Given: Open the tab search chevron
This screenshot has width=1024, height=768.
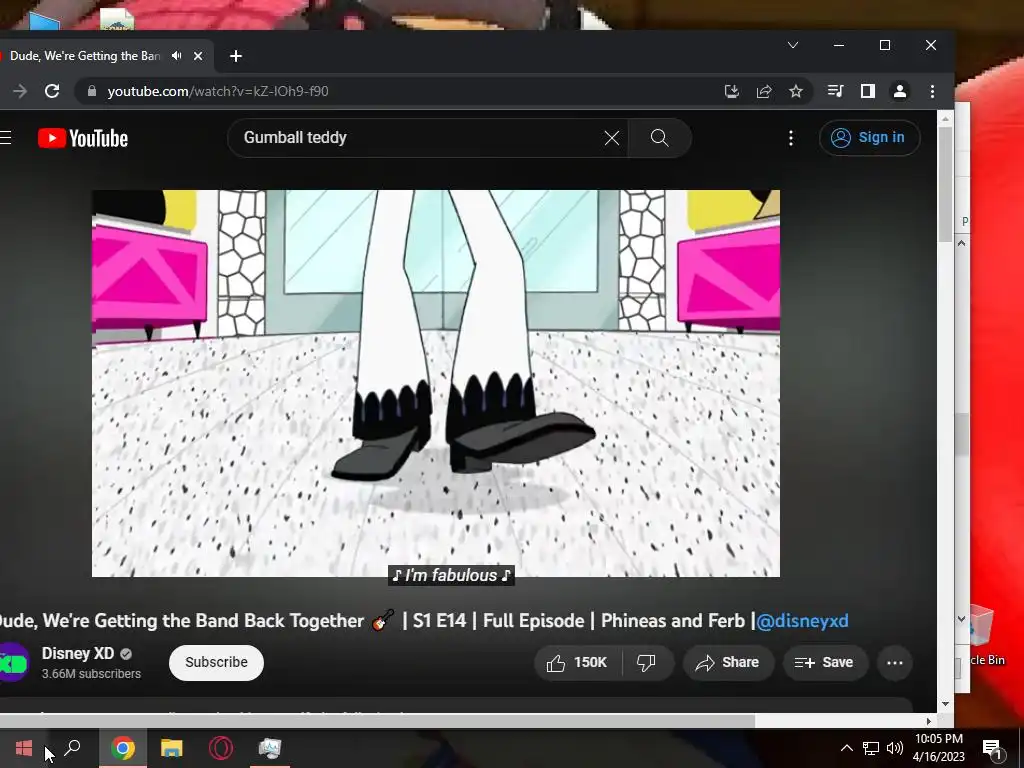Looking at the screenshot, I should click(x=793, y=45).
